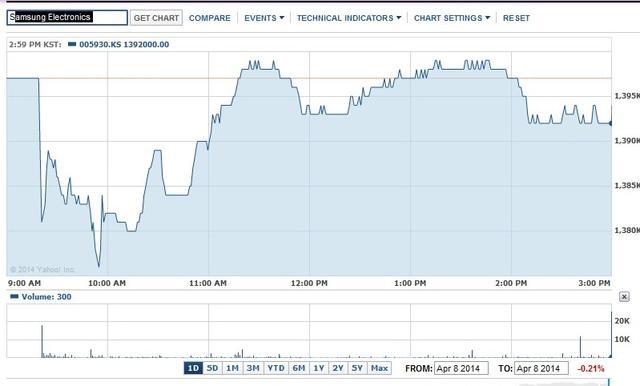Show the Max time range
640x386 pixels.
[x=380, y=368]
